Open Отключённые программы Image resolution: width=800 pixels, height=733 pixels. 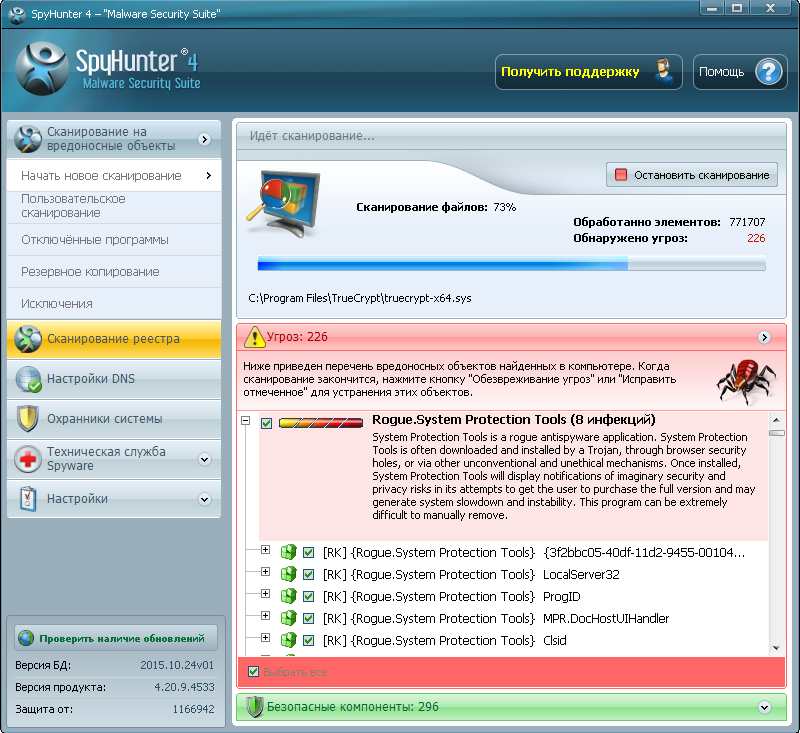tap(114, 240)
